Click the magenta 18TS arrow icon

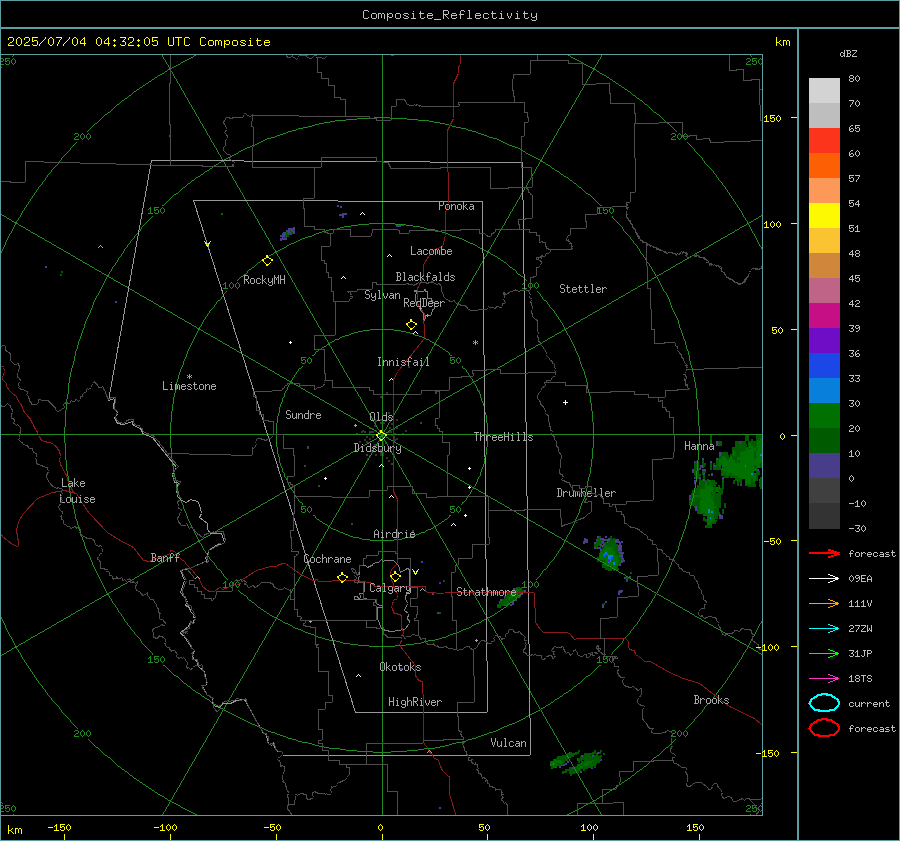(x=824, y=678)
